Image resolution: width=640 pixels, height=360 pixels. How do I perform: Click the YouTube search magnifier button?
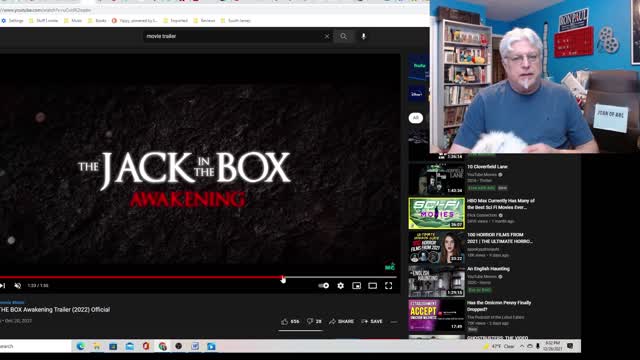coord(344,36)
